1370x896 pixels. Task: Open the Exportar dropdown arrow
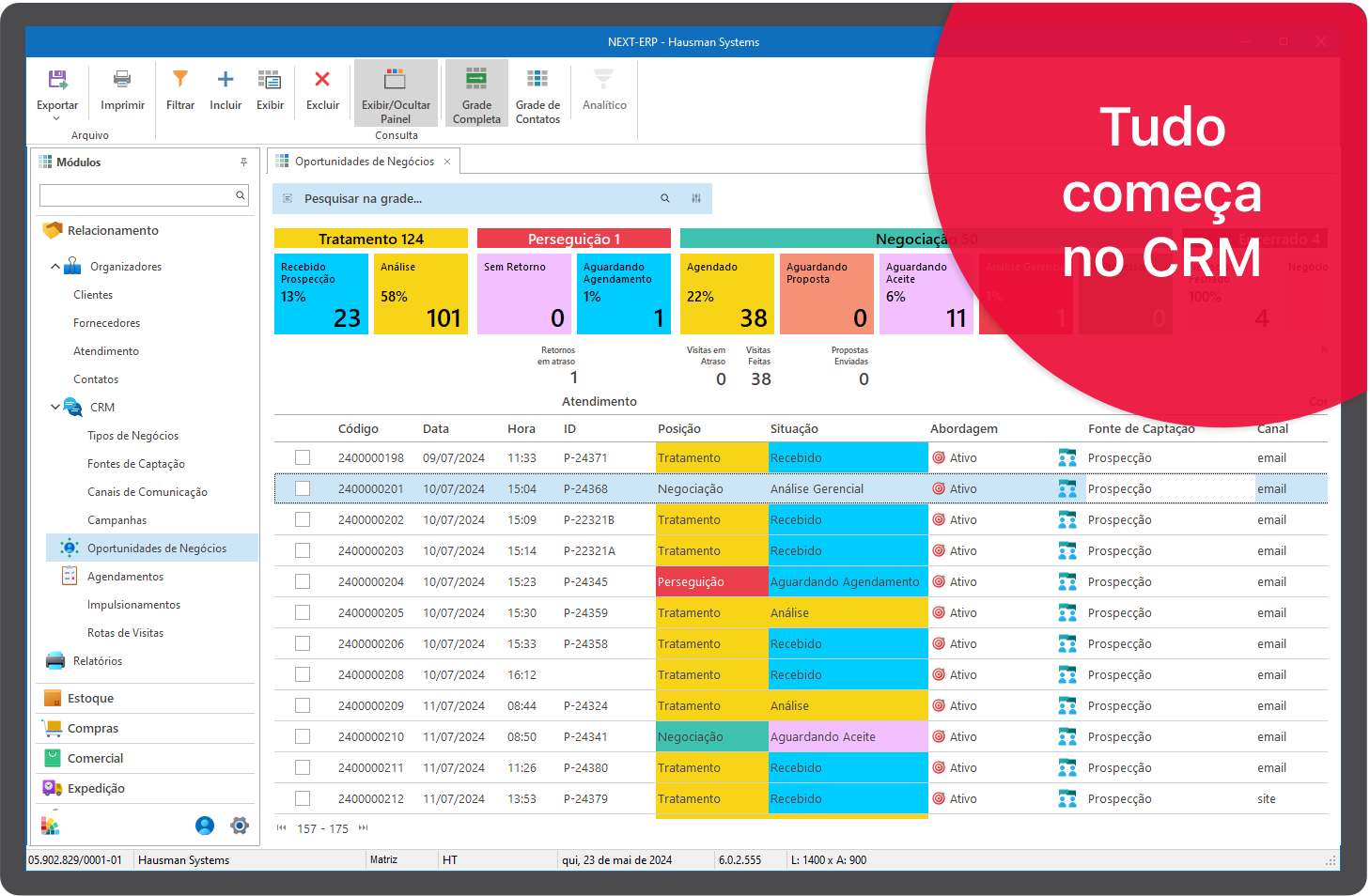[x=56, y=119]
